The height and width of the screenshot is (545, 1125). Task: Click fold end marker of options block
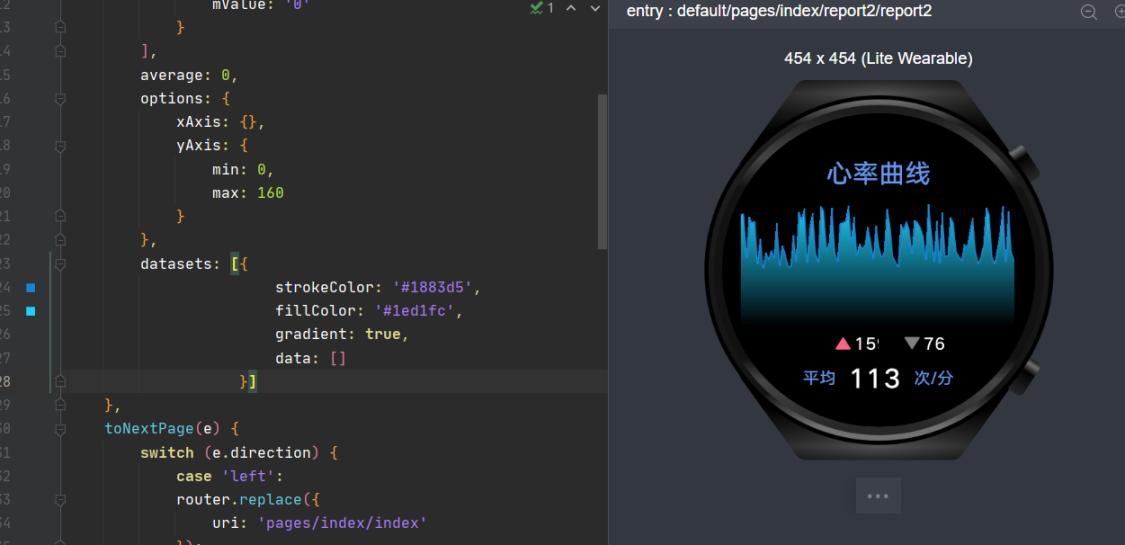(60, 240)
